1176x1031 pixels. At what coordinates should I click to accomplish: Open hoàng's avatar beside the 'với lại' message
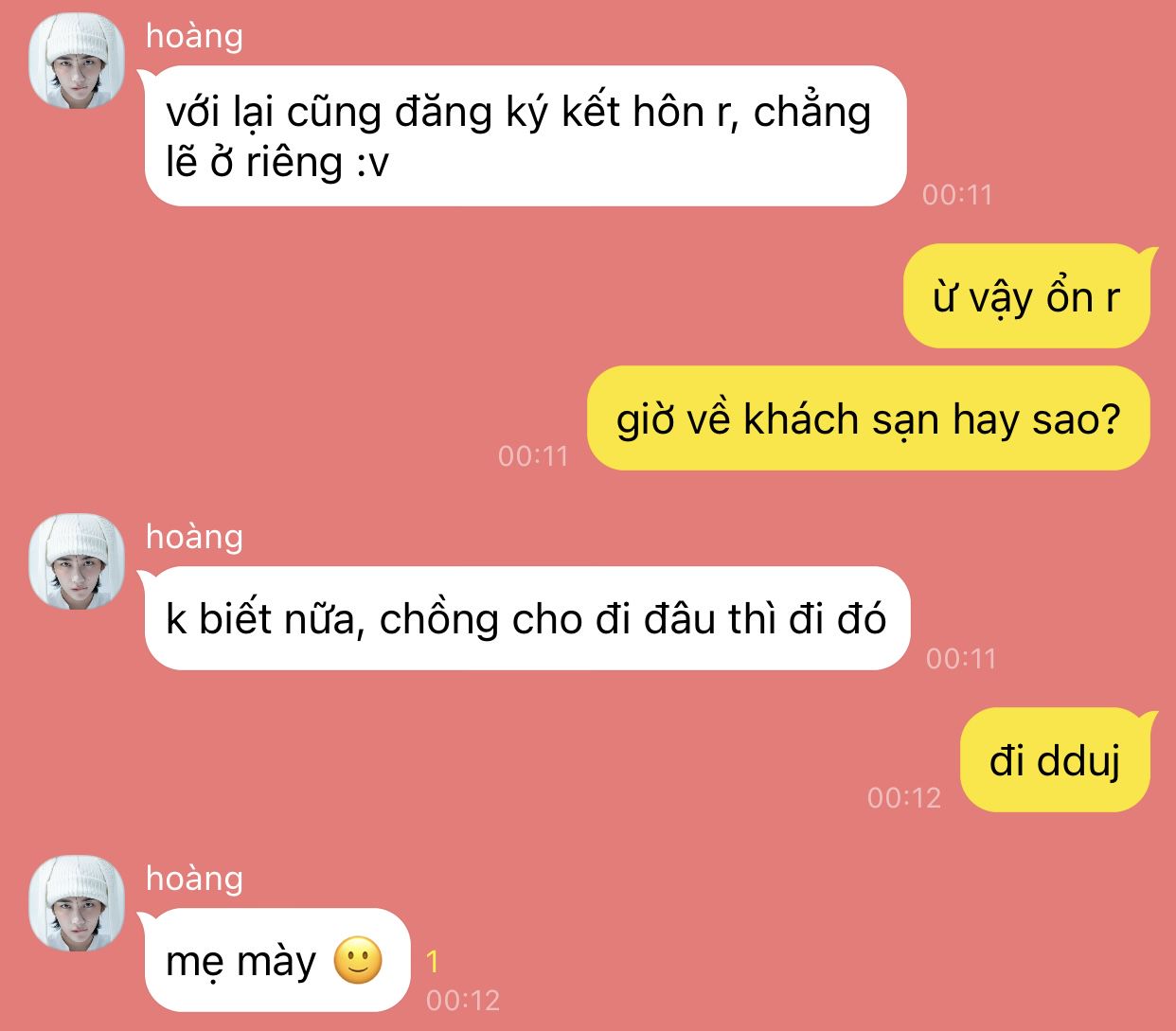click(77, 61)
